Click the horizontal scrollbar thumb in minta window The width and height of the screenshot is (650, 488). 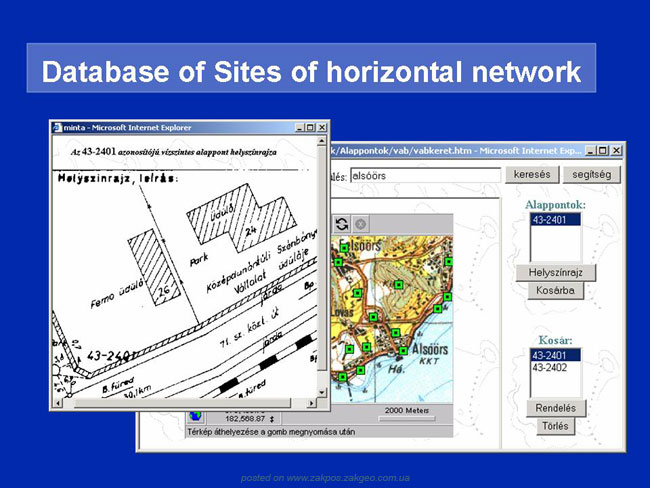click(182, 403)
